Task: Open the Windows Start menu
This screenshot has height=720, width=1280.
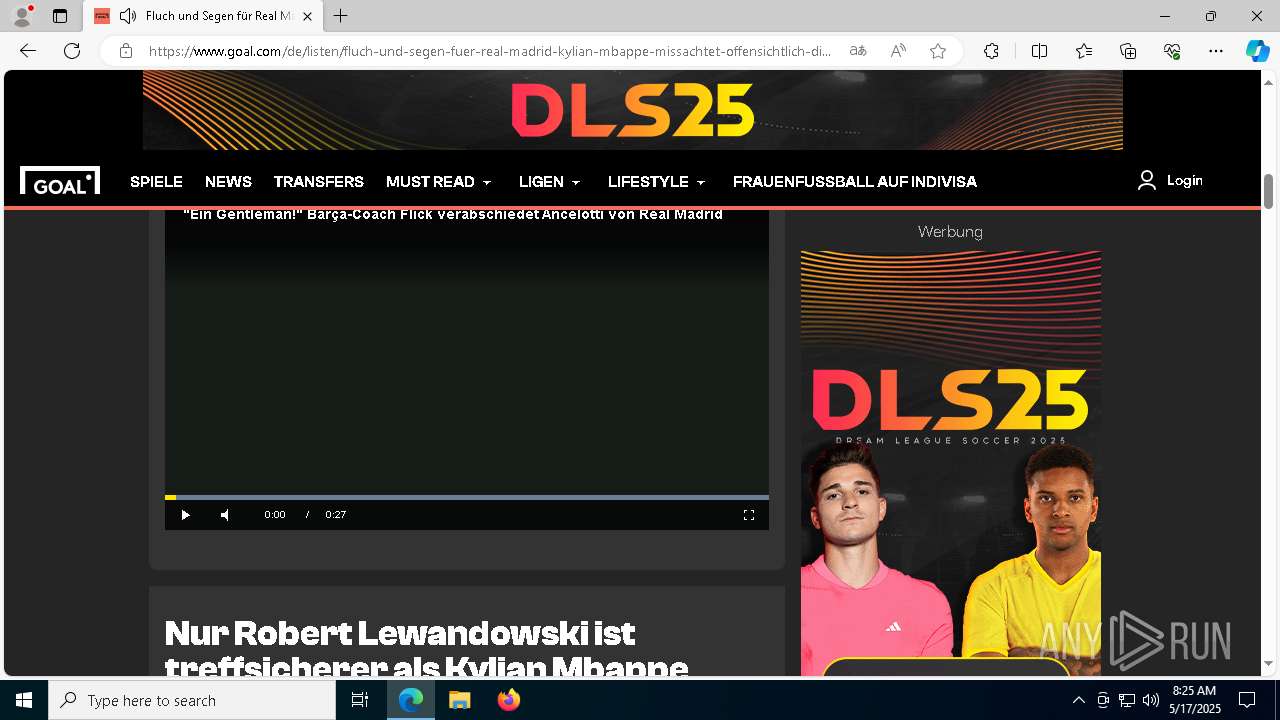Action: pos(24,700)
